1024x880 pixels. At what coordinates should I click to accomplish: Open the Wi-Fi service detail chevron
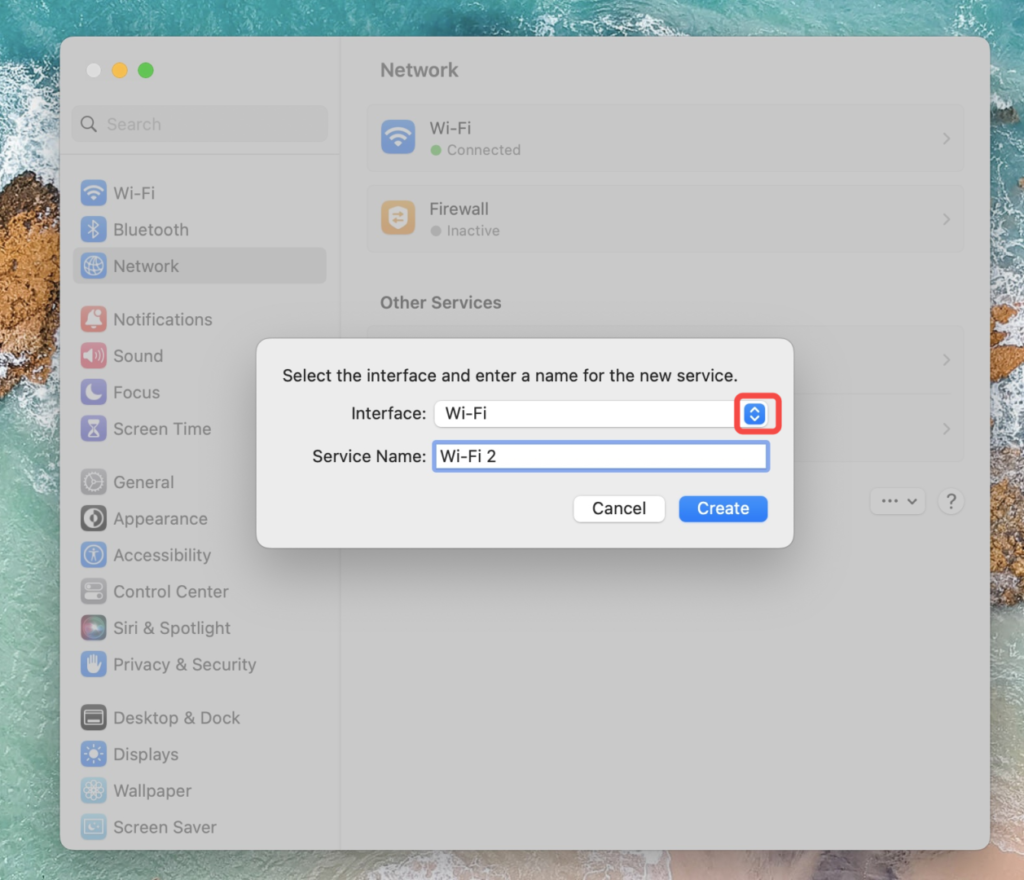(946, 138)
